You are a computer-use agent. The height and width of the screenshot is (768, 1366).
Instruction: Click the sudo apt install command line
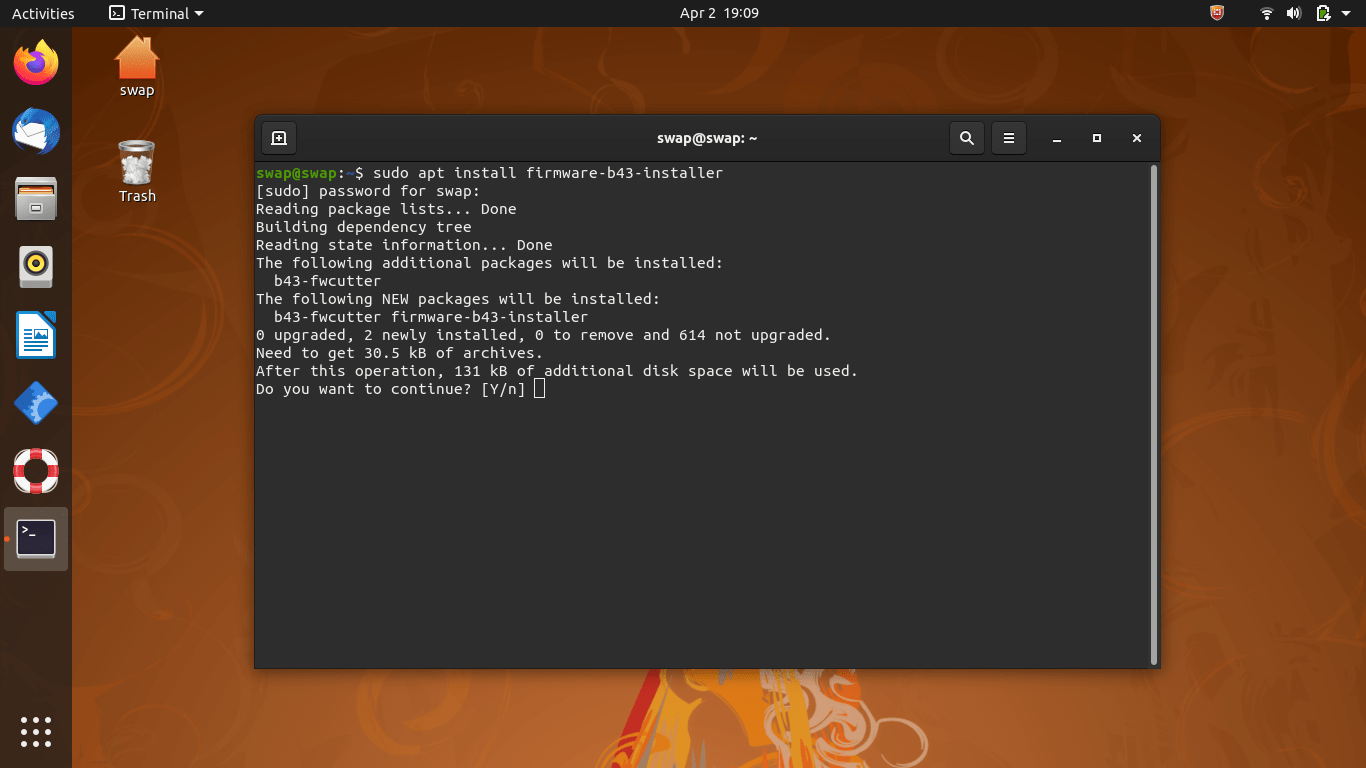pyautogui.click(x=489, y=173)
